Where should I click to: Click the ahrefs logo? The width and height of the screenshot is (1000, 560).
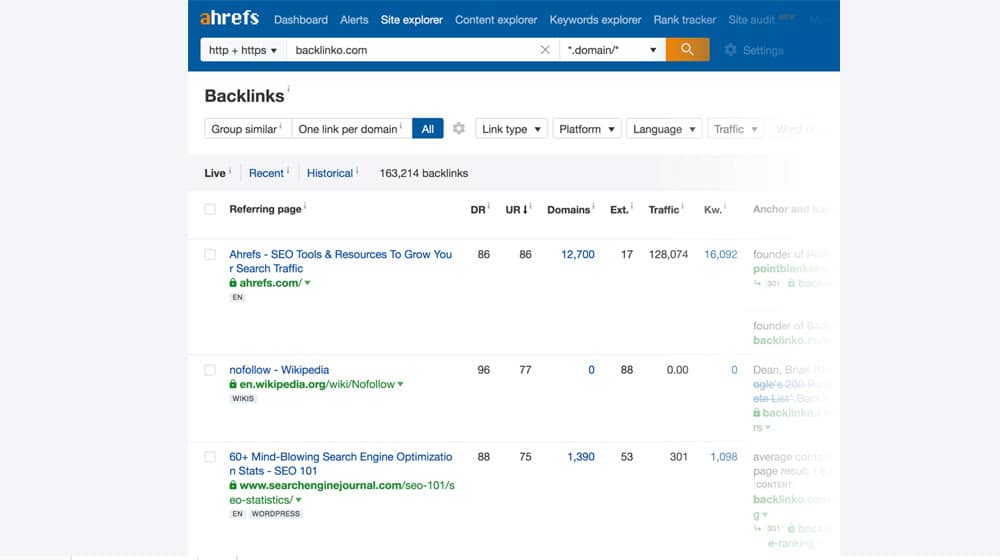click(230, 18)
